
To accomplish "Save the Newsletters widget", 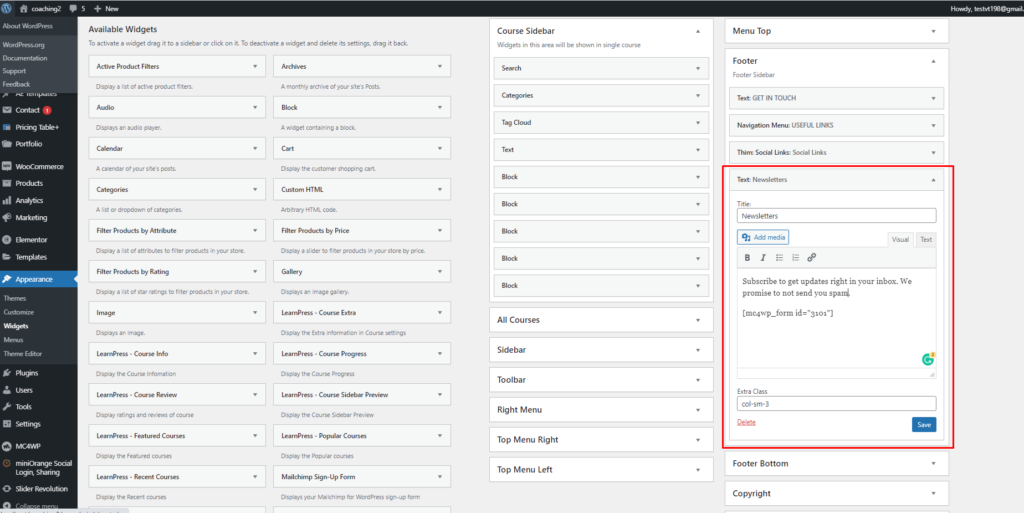I will (924, 425).
